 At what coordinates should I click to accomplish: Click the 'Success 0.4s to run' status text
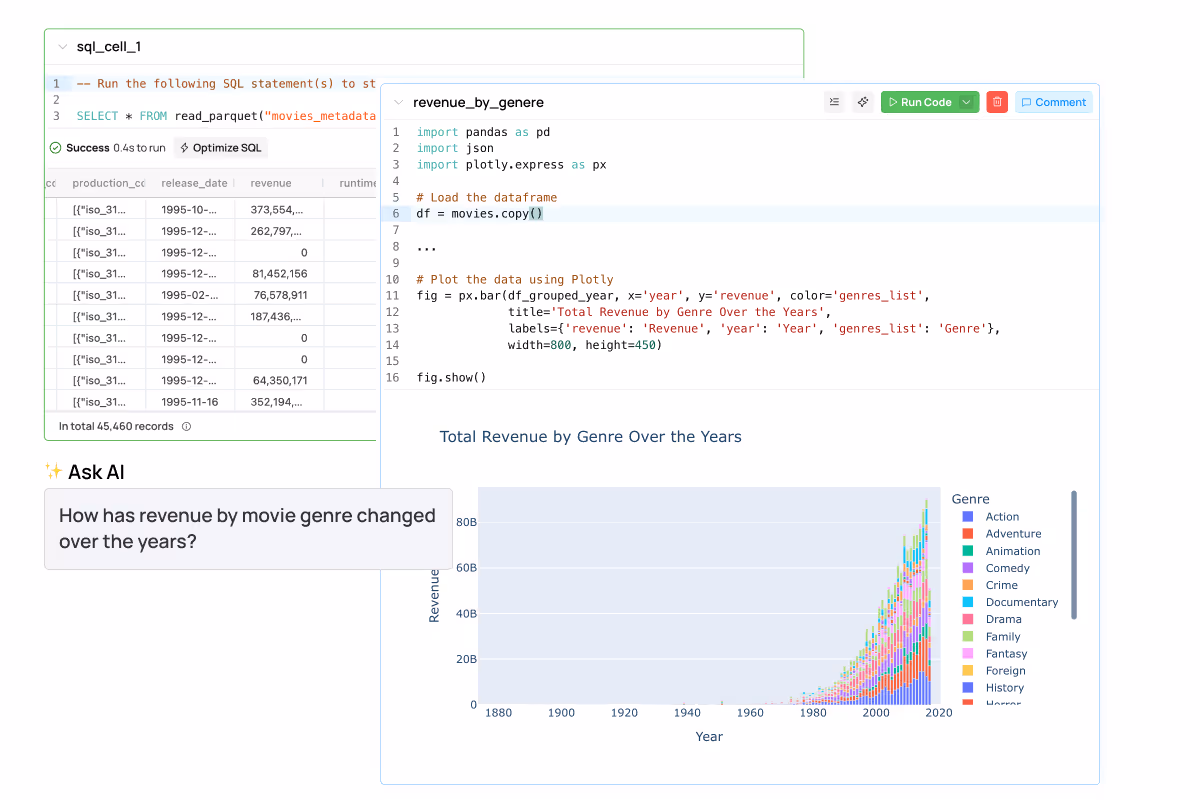pyautogui.click(x=116, y=148)
